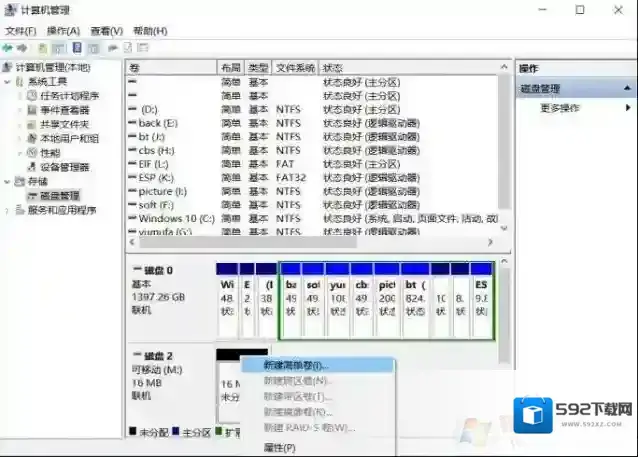Screen dimensions: 638x457
Task: Collapse the 系统工具 tree node
Action: pos(8,82)
